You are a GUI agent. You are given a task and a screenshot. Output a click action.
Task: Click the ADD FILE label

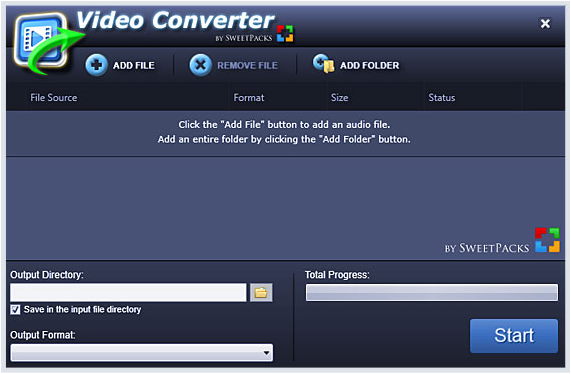pos(134,66)
